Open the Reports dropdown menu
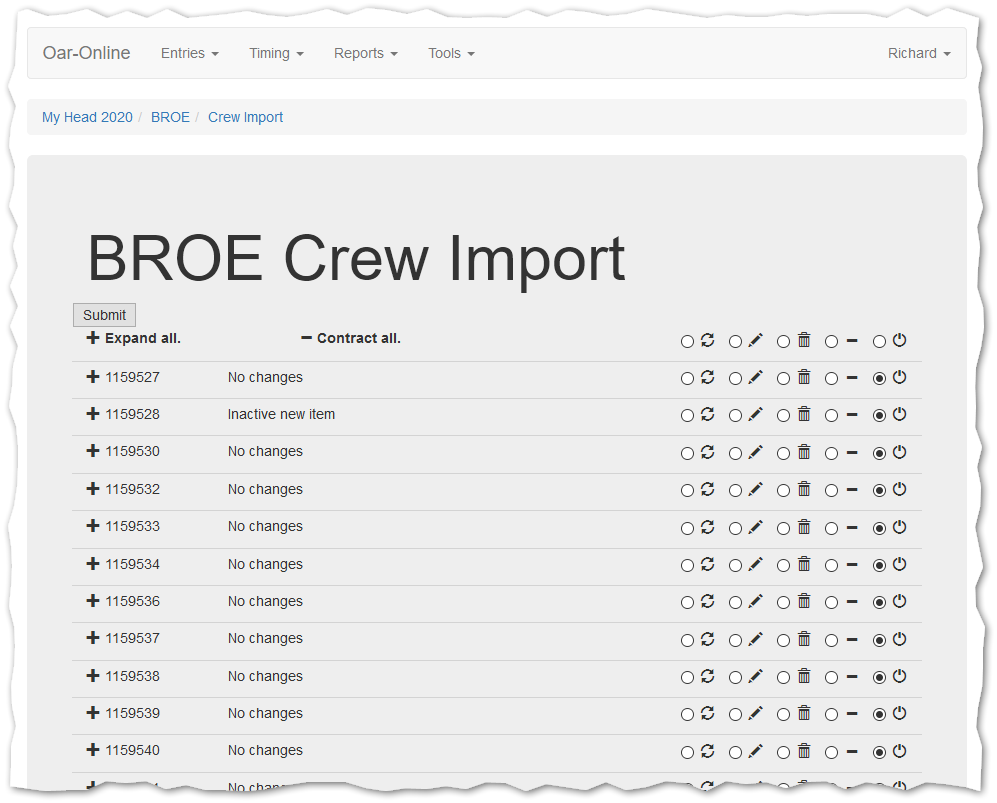Image resolution: width=997 pixels, height=803 pixels. coord(365,53)
